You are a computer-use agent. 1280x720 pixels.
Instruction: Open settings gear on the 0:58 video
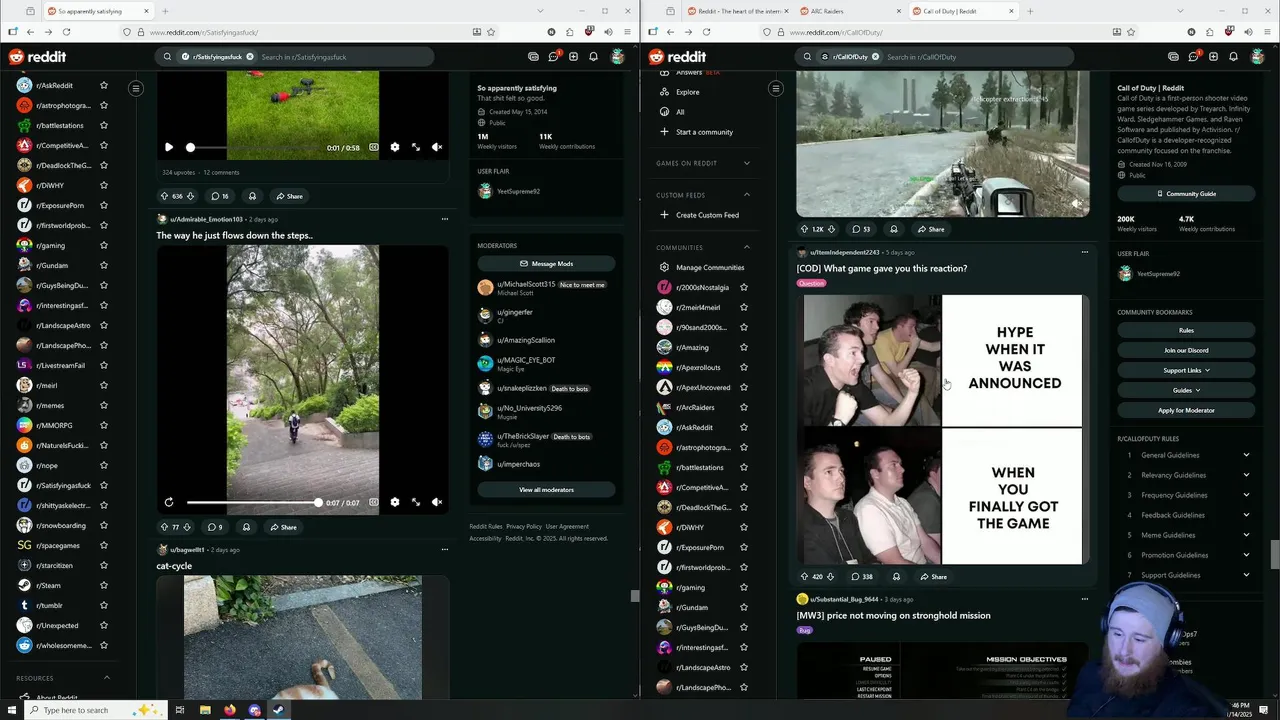coord(395,147)
